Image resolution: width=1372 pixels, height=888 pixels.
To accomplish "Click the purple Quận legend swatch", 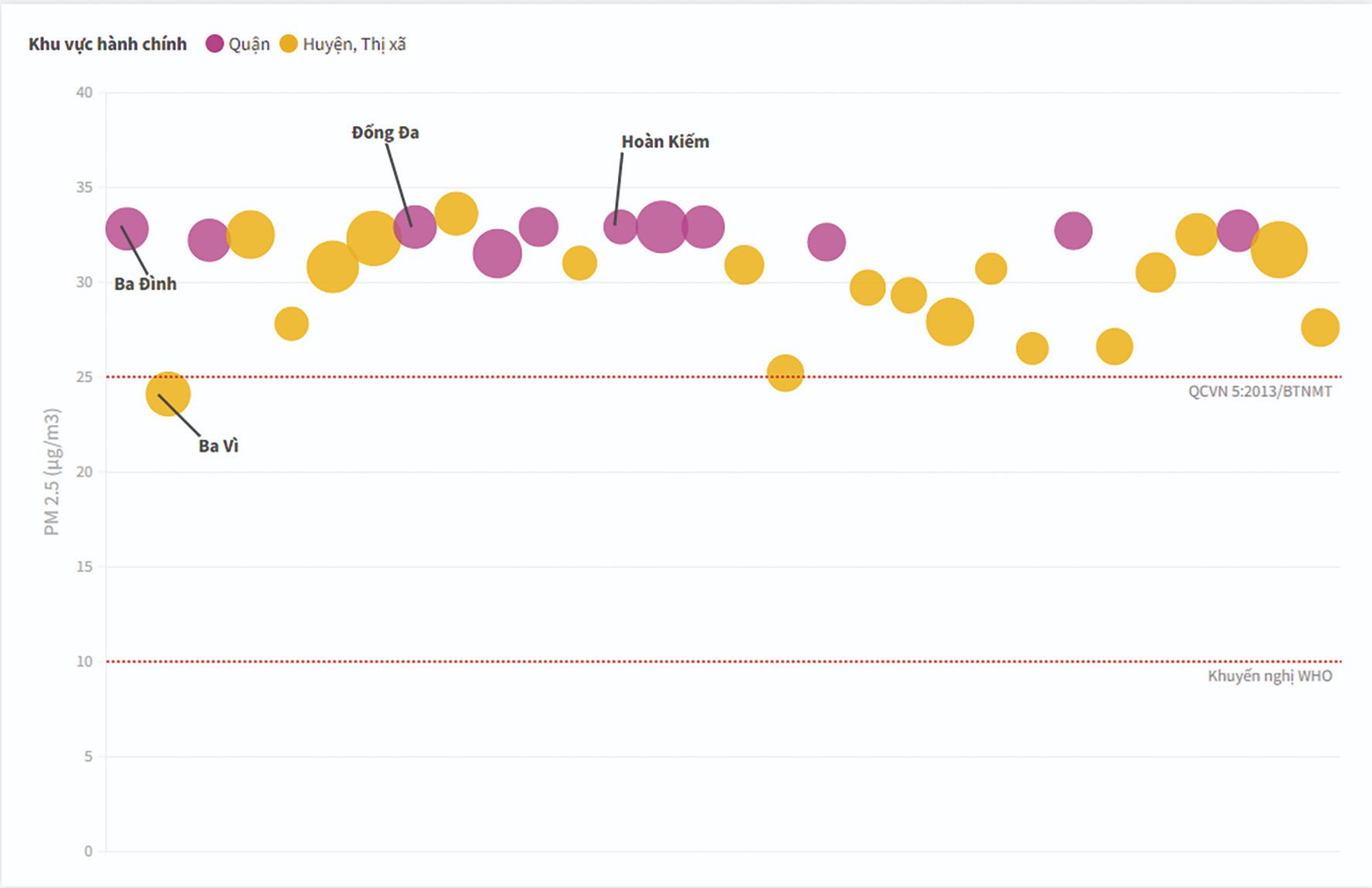I will click(x=214, y=44).
